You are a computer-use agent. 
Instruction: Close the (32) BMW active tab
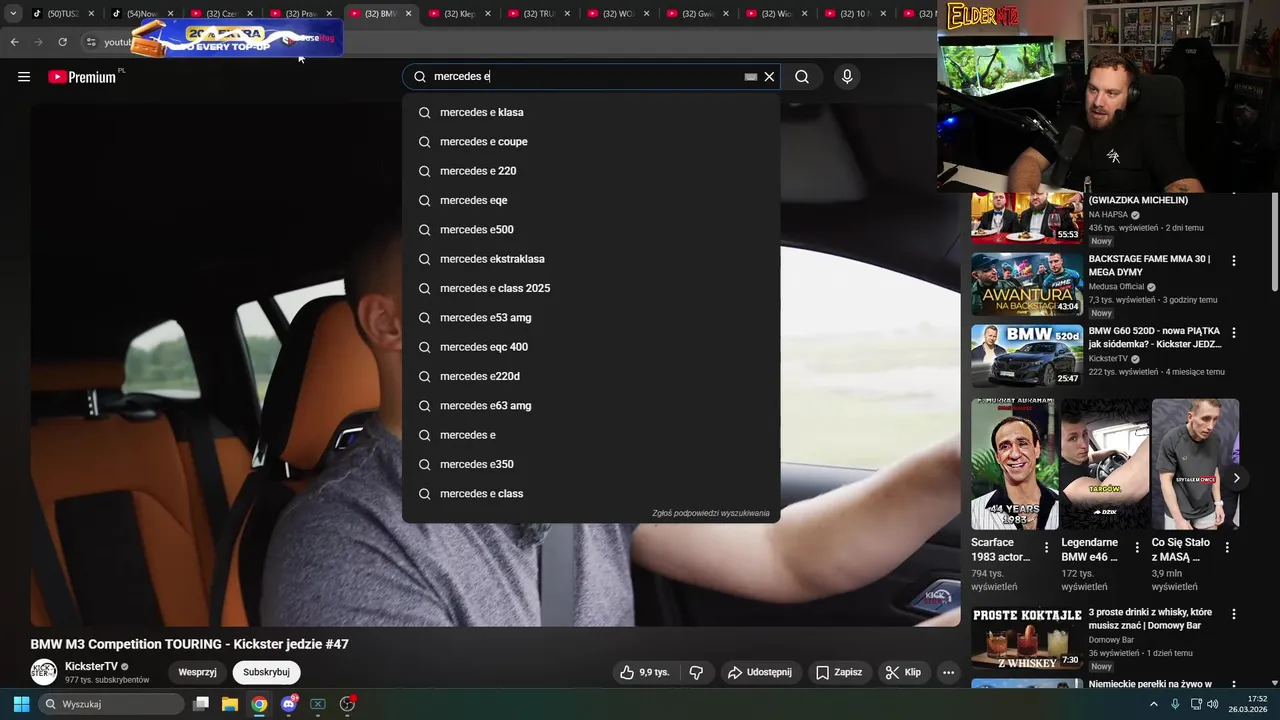point(408,14)
